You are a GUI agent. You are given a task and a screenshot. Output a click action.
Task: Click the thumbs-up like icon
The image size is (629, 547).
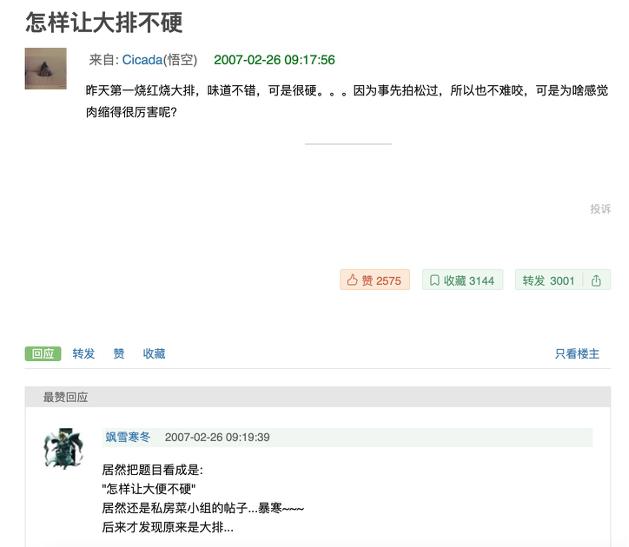[x=352, y=280]
